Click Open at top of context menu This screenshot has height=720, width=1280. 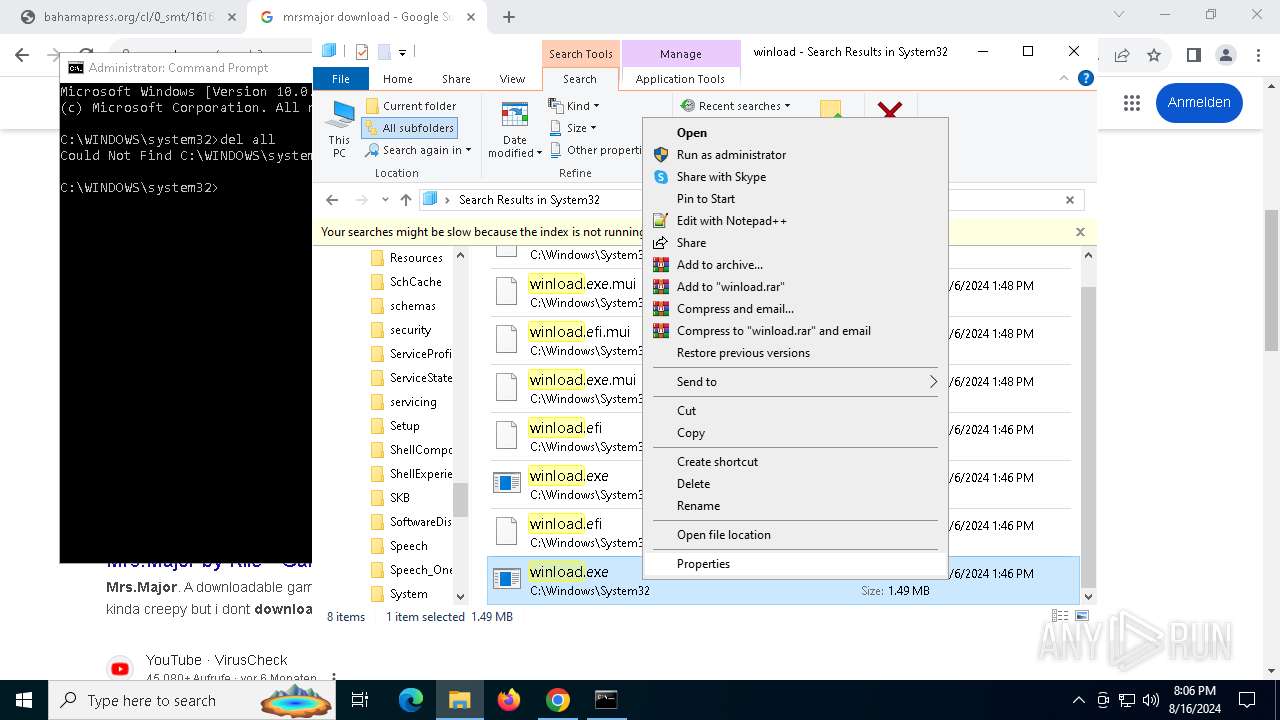point(691,133)
